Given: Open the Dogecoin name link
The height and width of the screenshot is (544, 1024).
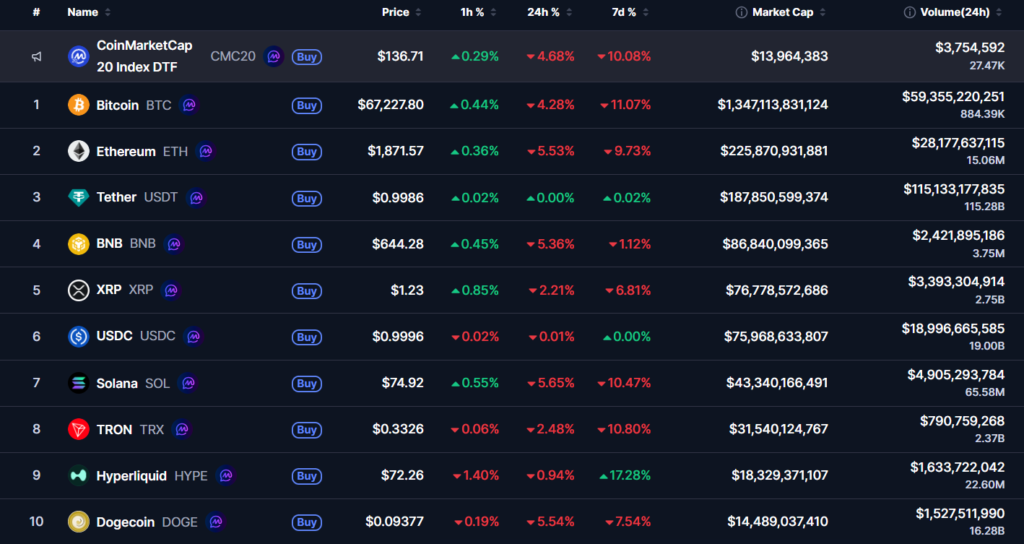Looking at the screenshot, I should click(125, 522).
